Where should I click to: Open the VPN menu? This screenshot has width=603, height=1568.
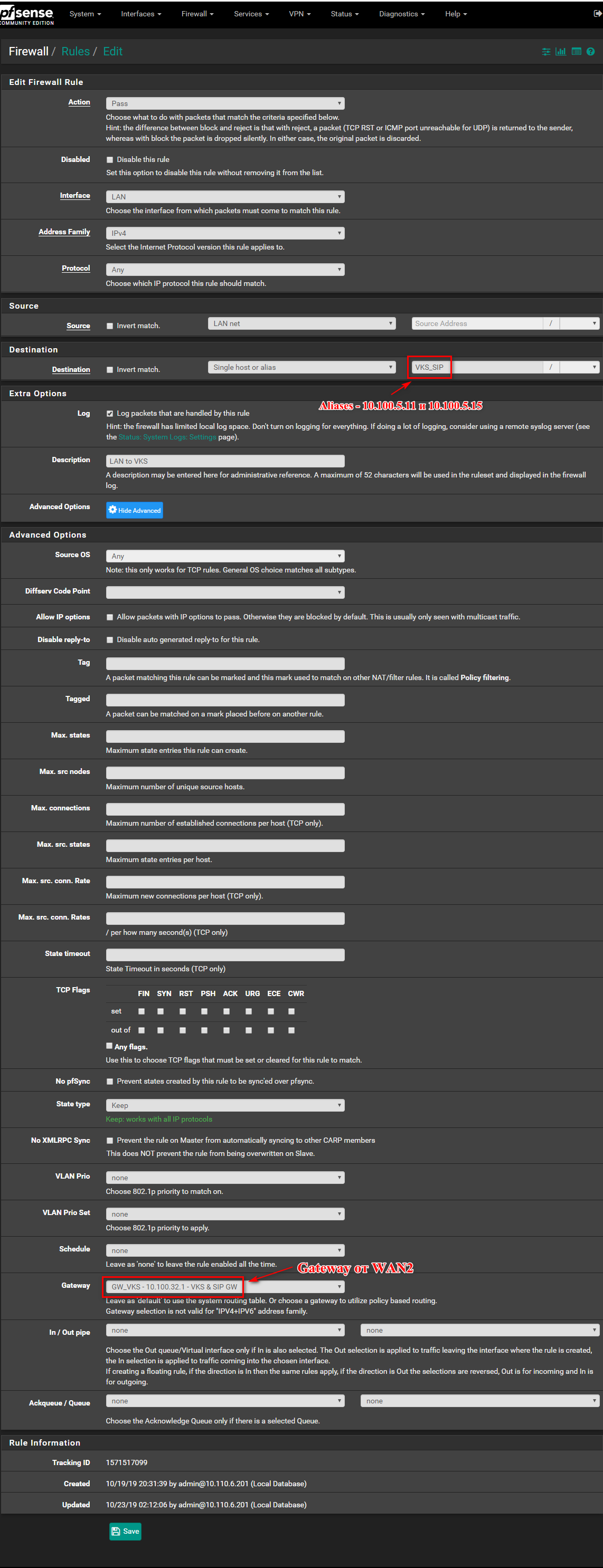pyautogui.click(x=300, y=13)
